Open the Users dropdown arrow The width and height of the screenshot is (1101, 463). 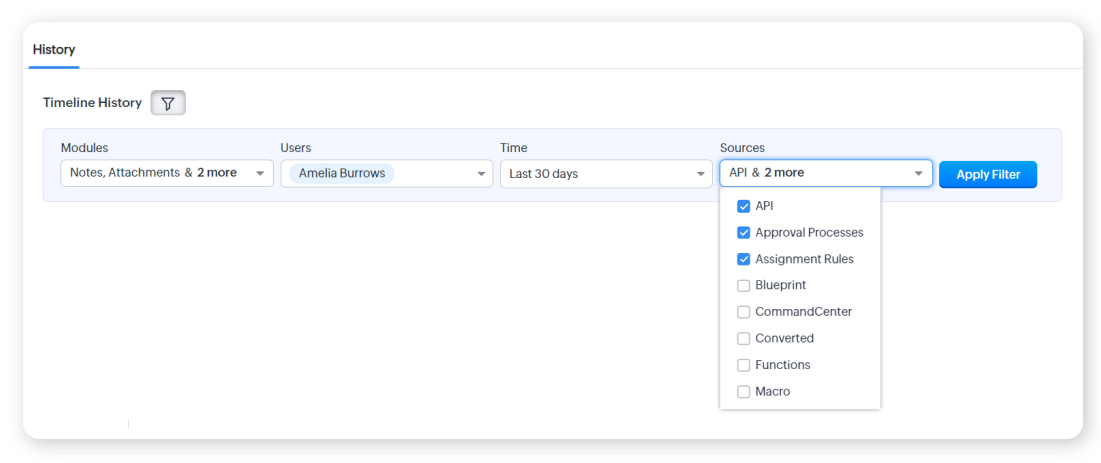(x=481, y=174)
